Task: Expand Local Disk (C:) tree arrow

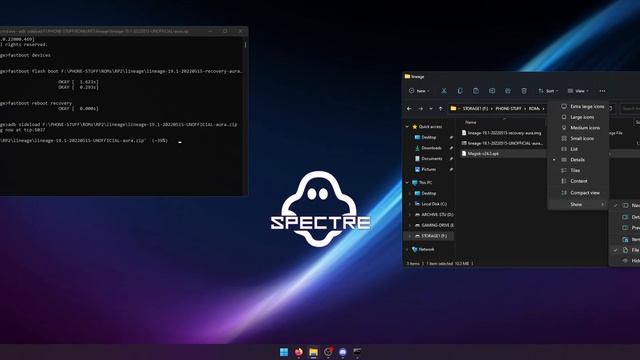Action: point(410,204)
